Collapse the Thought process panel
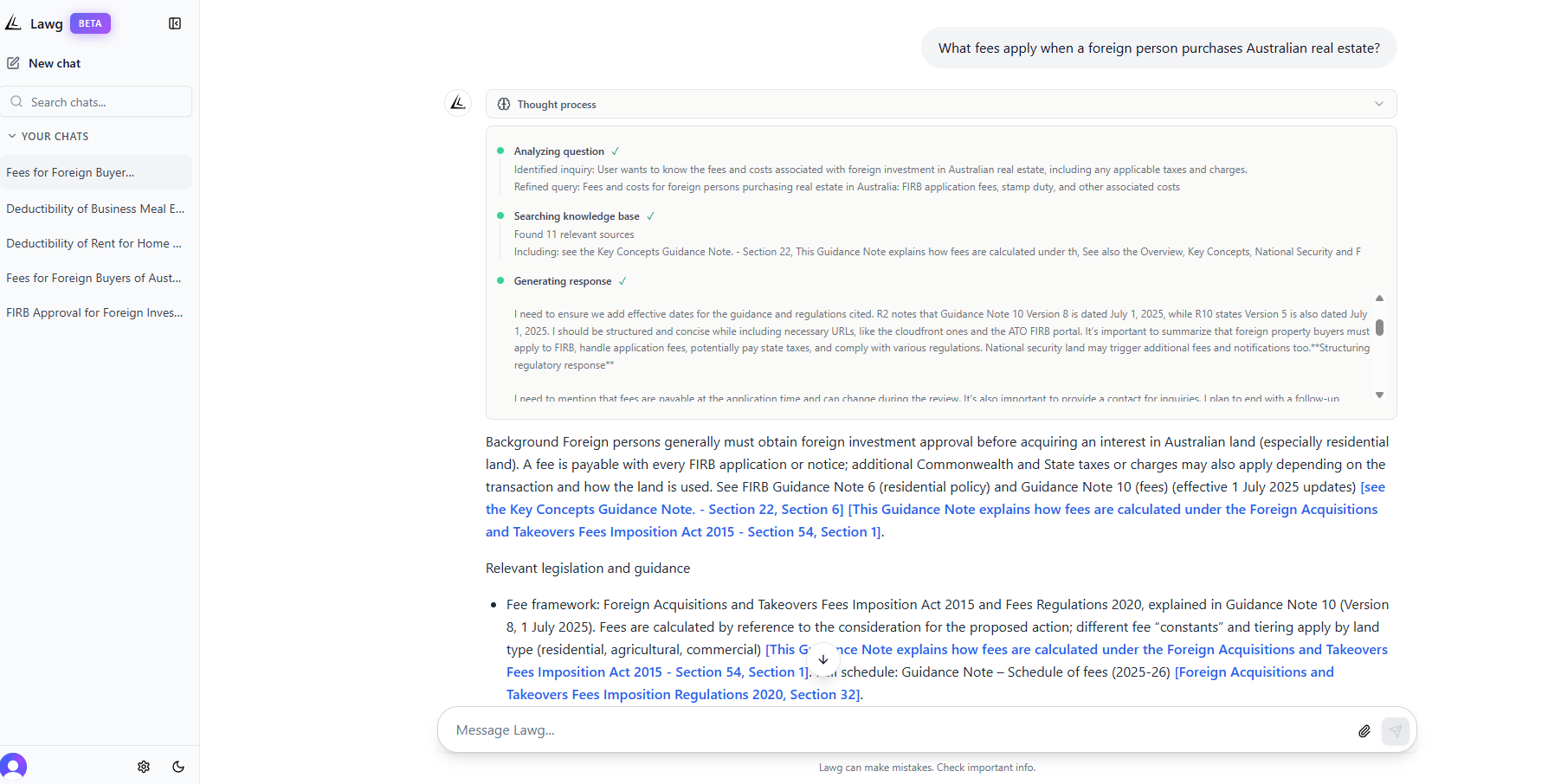 tap(1380, 103)
